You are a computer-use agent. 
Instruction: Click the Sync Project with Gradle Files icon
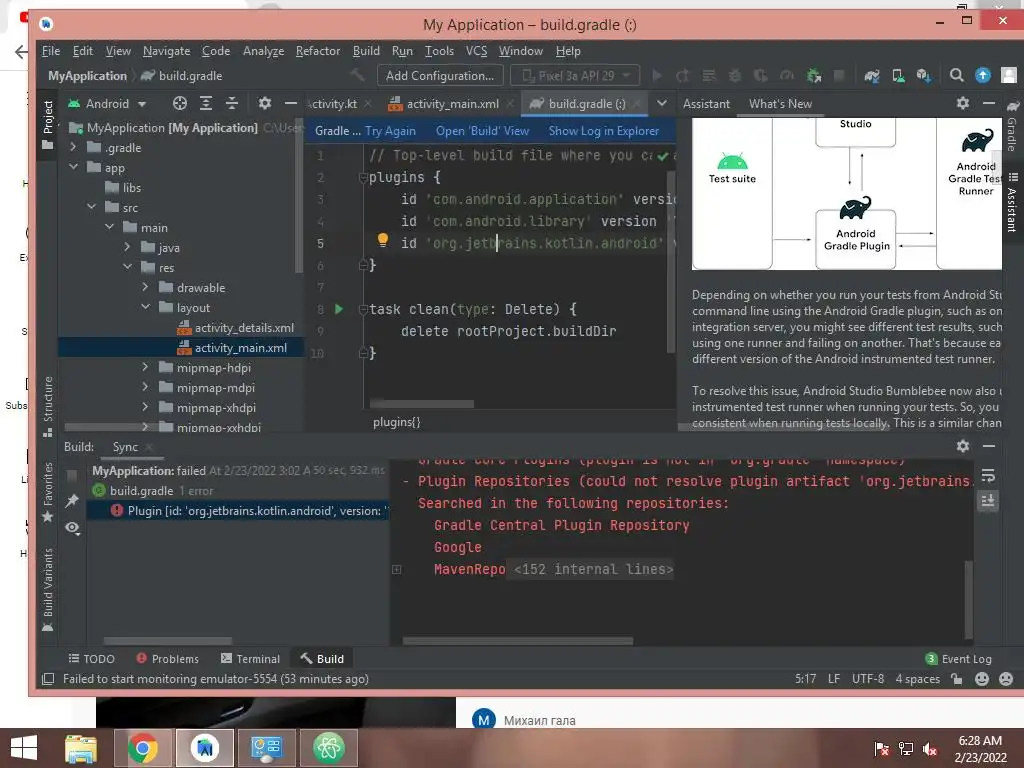[872, 76]
